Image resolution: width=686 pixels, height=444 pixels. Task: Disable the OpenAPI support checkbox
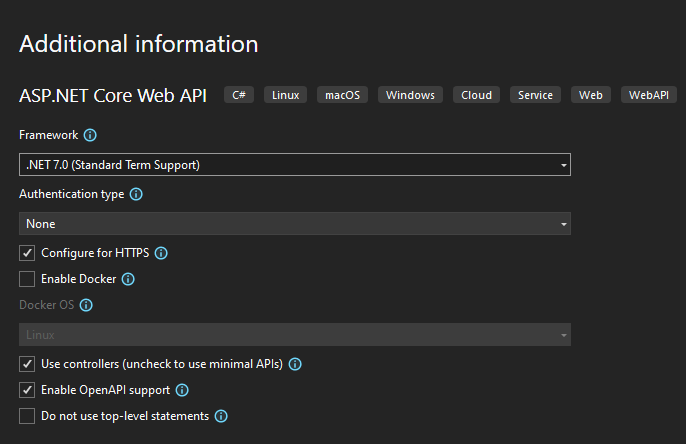pos(27,390)
